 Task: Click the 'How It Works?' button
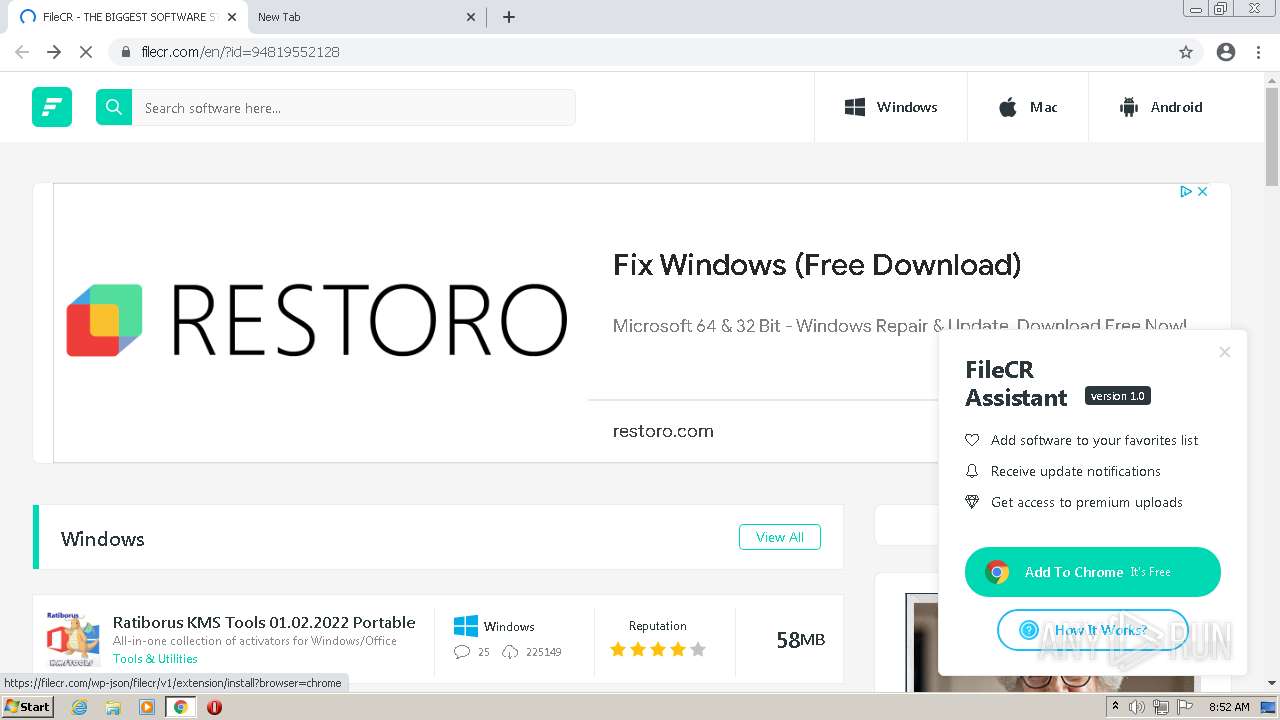[1093, 630]
